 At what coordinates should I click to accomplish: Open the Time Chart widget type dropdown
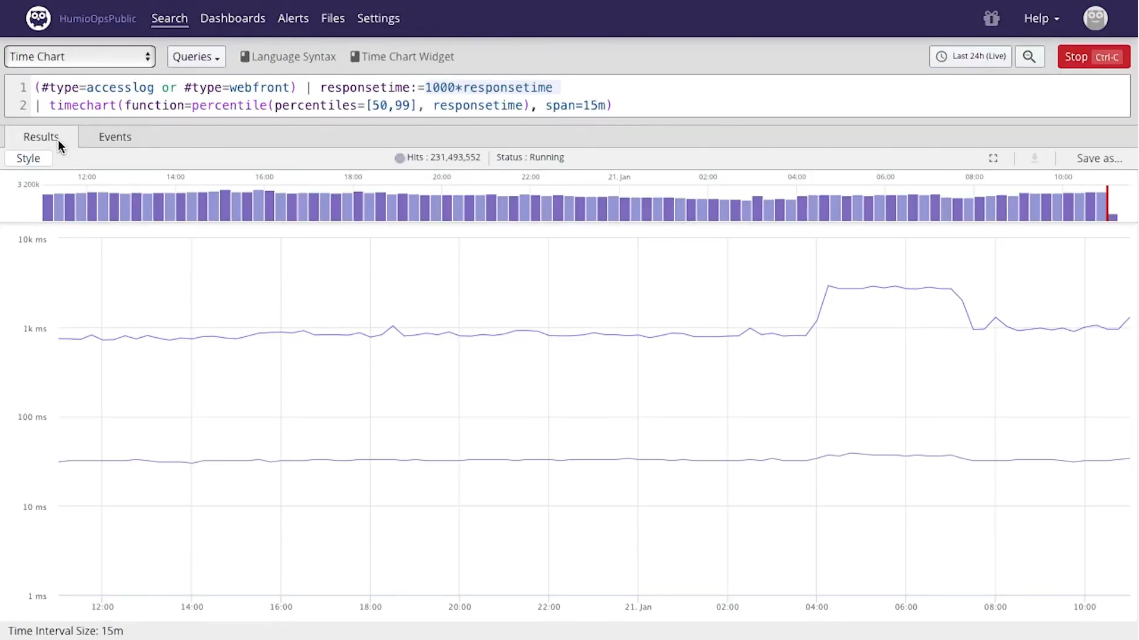click(80, 57)
